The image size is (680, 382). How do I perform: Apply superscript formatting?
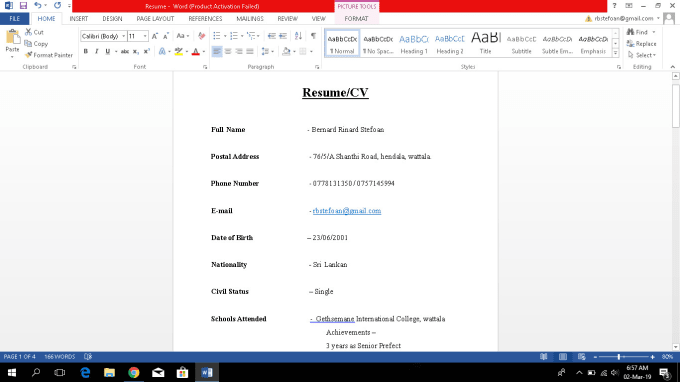point(147,52)
